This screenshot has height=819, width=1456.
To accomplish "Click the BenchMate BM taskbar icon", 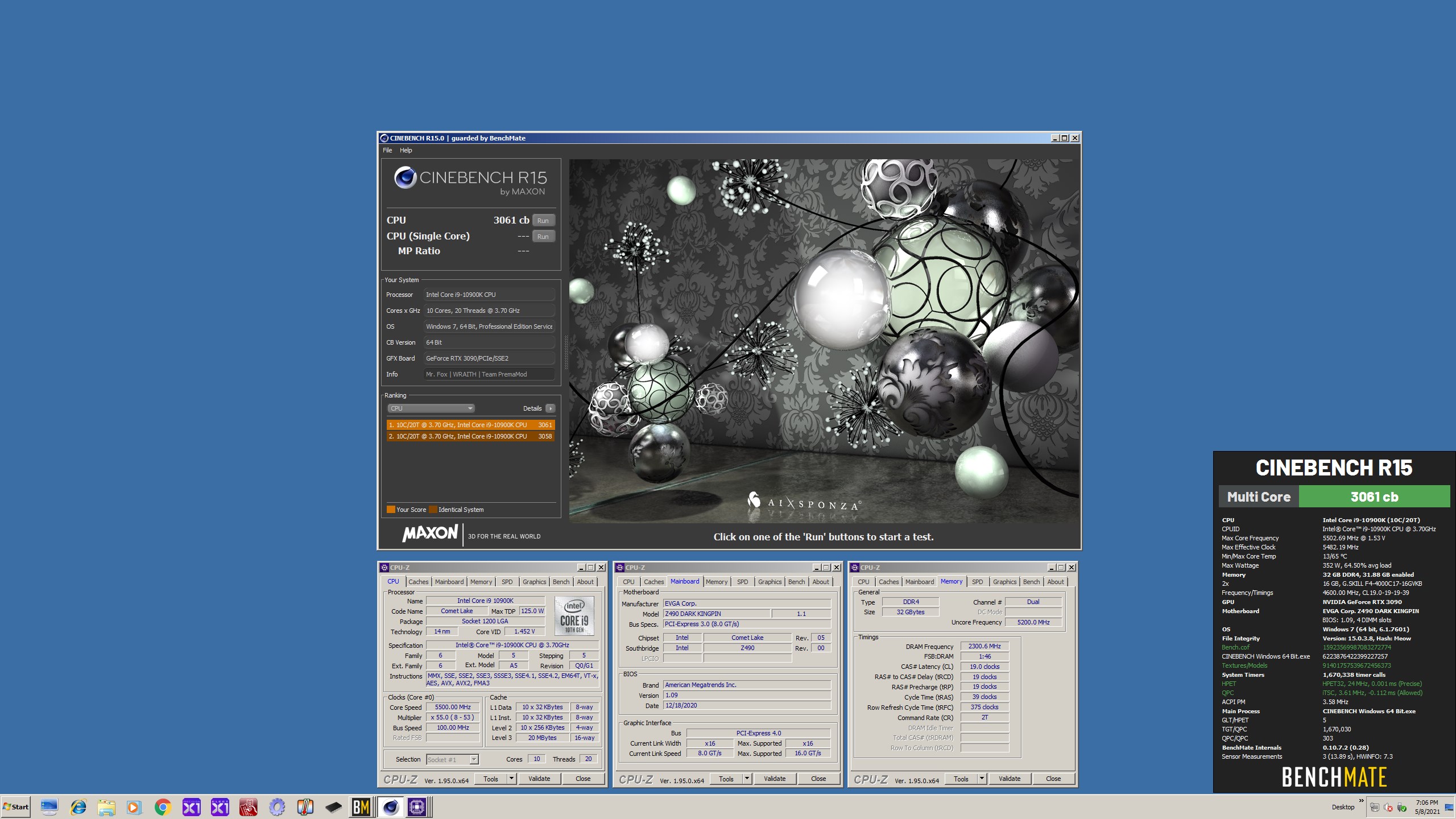I will [361, 807].
